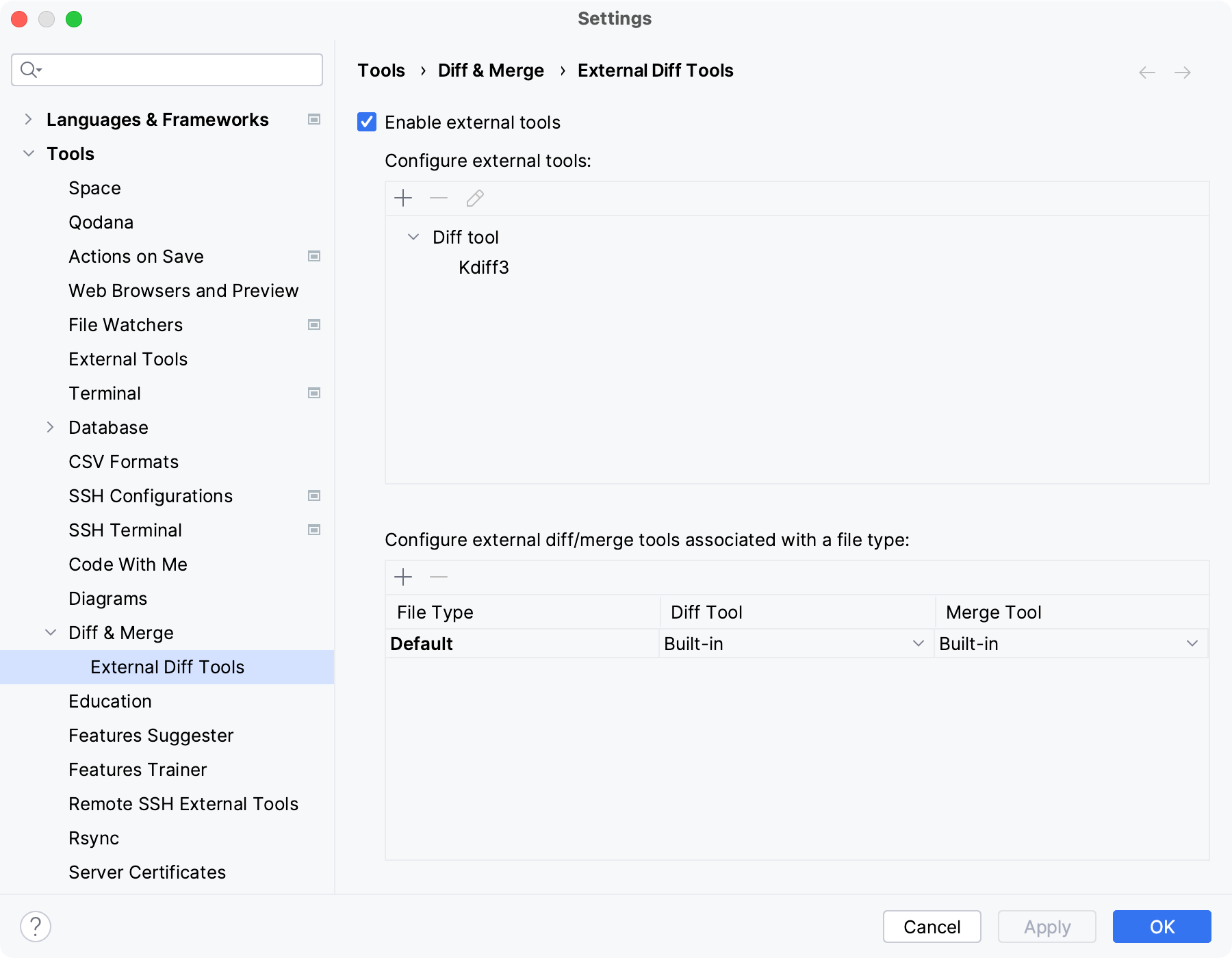
Task: Edit the Kdiff3 tool with pencil icon
Action: [x=474, y=198]
